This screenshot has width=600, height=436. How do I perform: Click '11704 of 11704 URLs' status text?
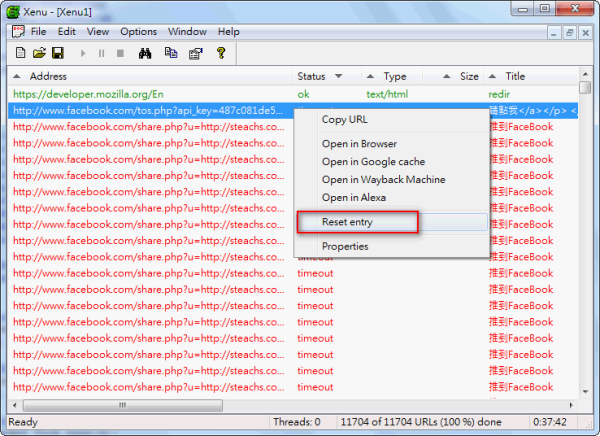pyautogui.click(x=421, y=422)
